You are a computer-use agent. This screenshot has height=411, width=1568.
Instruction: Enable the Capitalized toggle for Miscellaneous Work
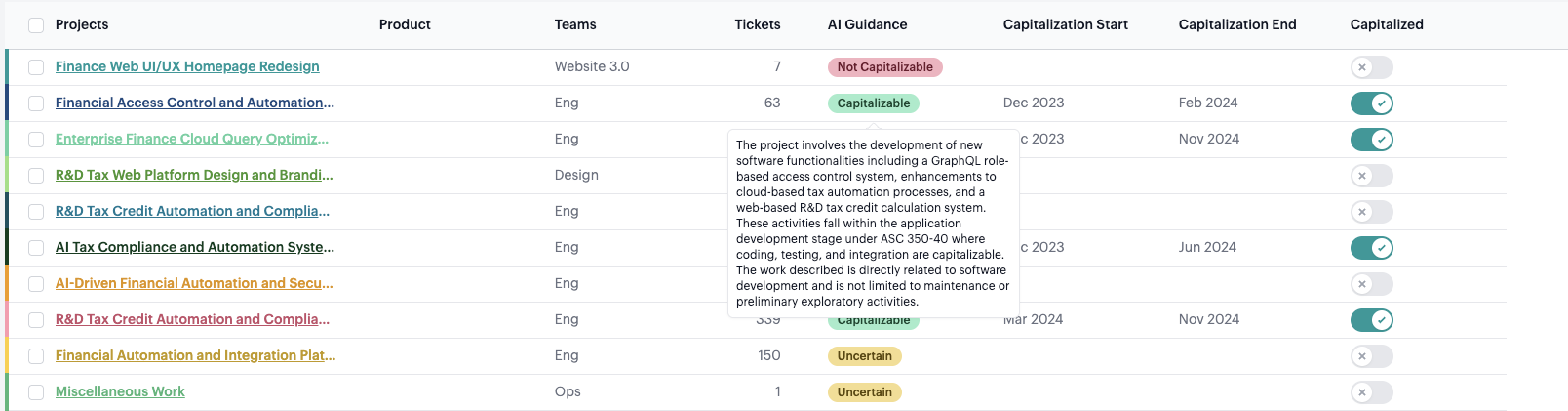[1371, 392]
